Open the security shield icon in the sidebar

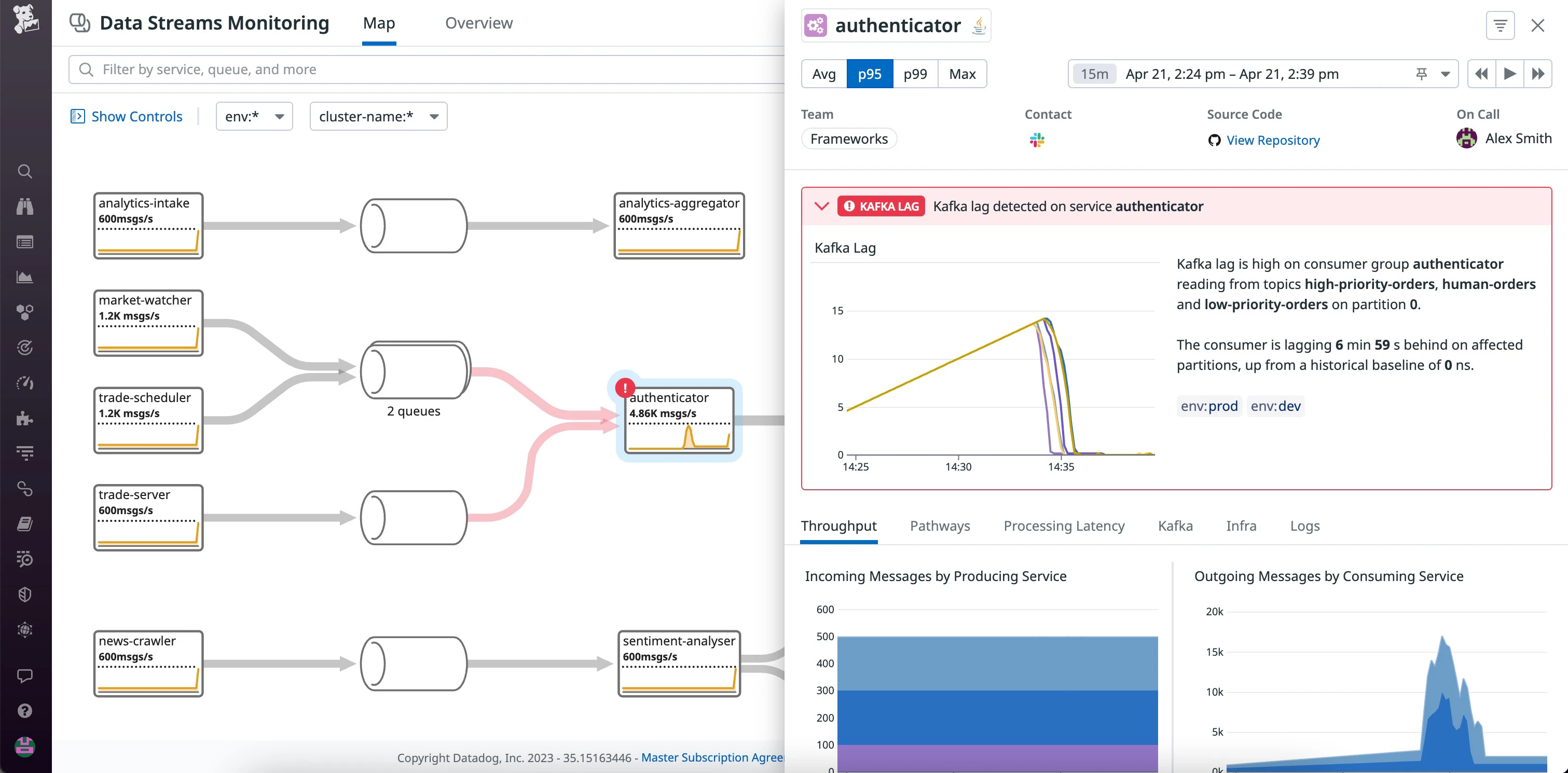(x=25, y=595)
